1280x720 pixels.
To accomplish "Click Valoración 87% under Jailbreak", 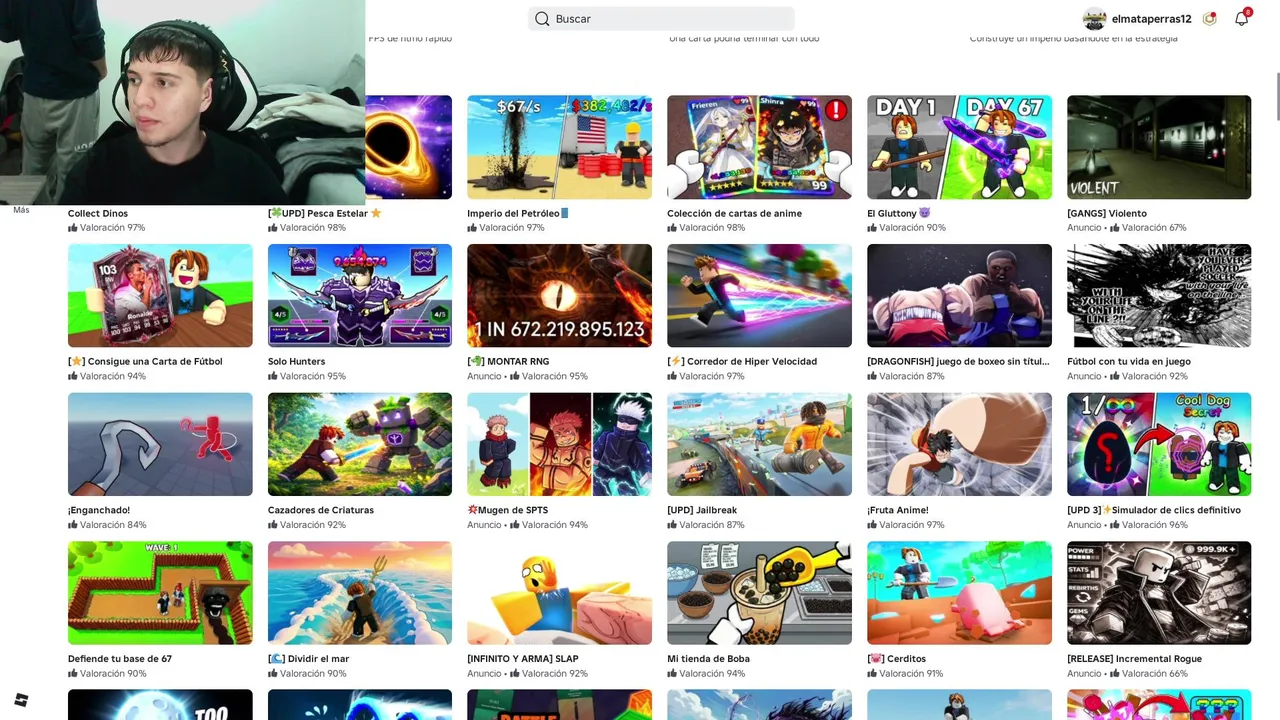I will pyautogui.click(x=706, y=525).
